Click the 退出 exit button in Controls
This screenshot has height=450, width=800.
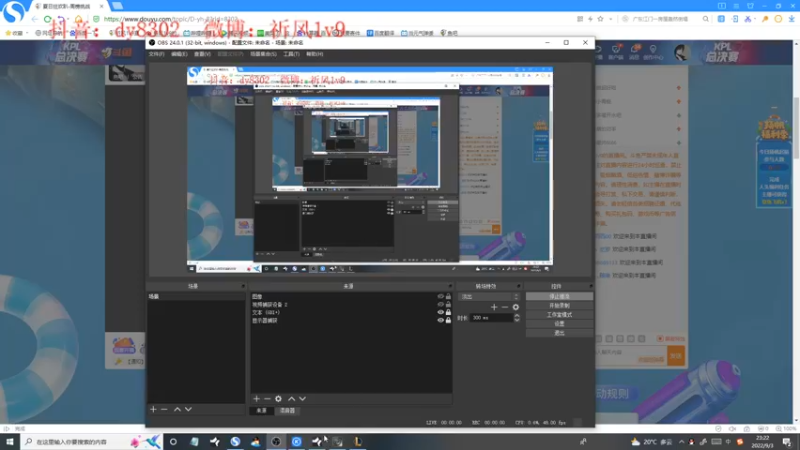point(559,333)
